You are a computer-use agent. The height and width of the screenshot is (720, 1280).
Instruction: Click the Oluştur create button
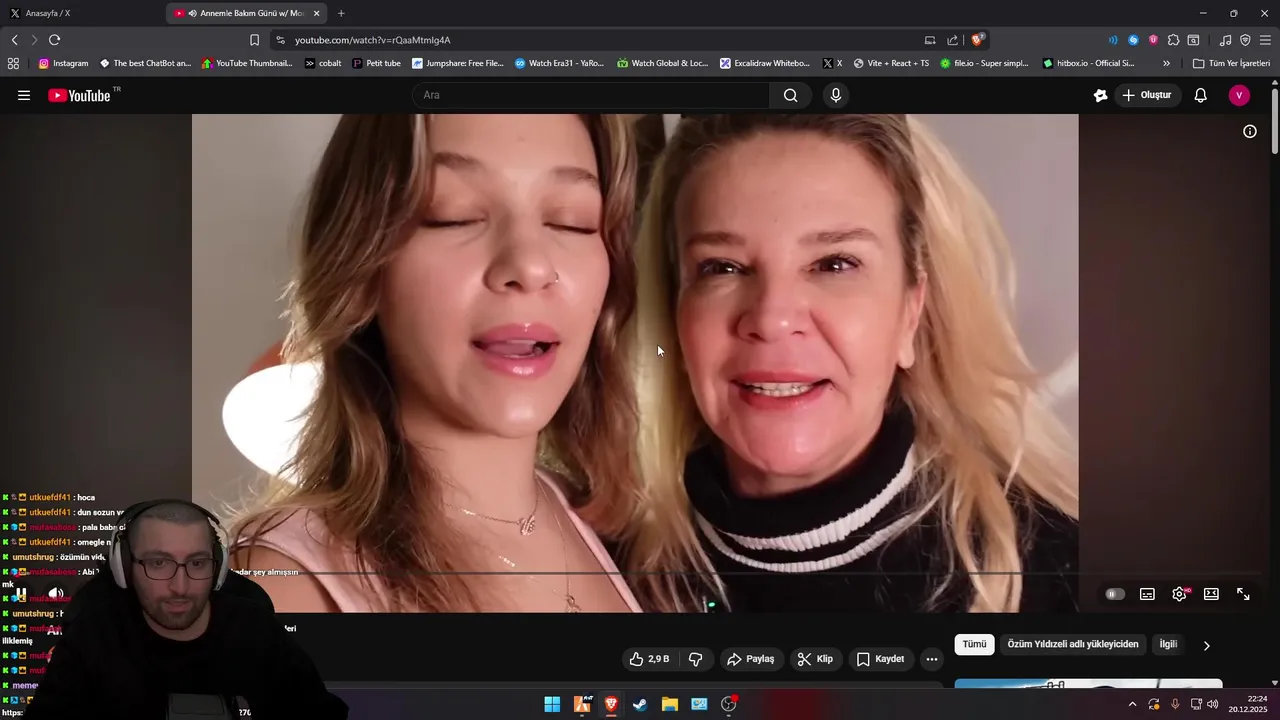[1148, 95]
